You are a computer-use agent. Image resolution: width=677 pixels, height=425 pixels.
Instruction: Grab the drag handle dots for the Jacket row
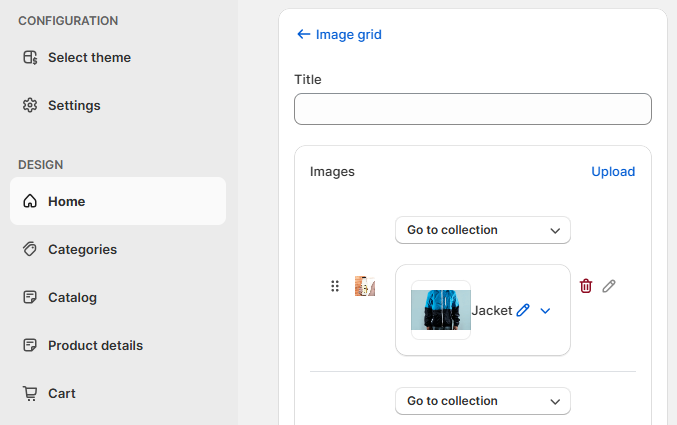(x=335, y=286)
